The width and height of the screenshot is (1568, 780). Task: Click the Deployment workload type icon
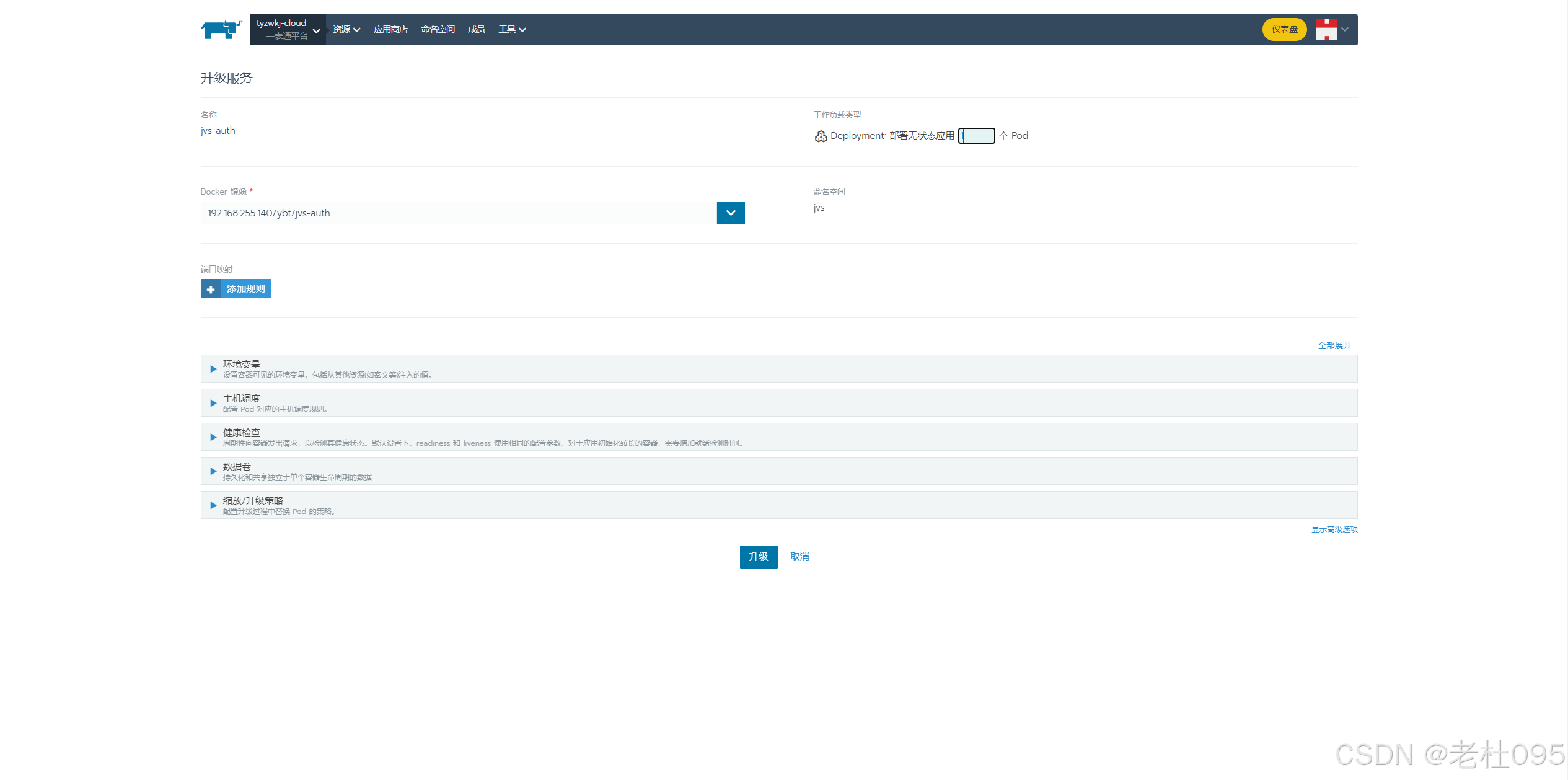click(x=821, y=136)
